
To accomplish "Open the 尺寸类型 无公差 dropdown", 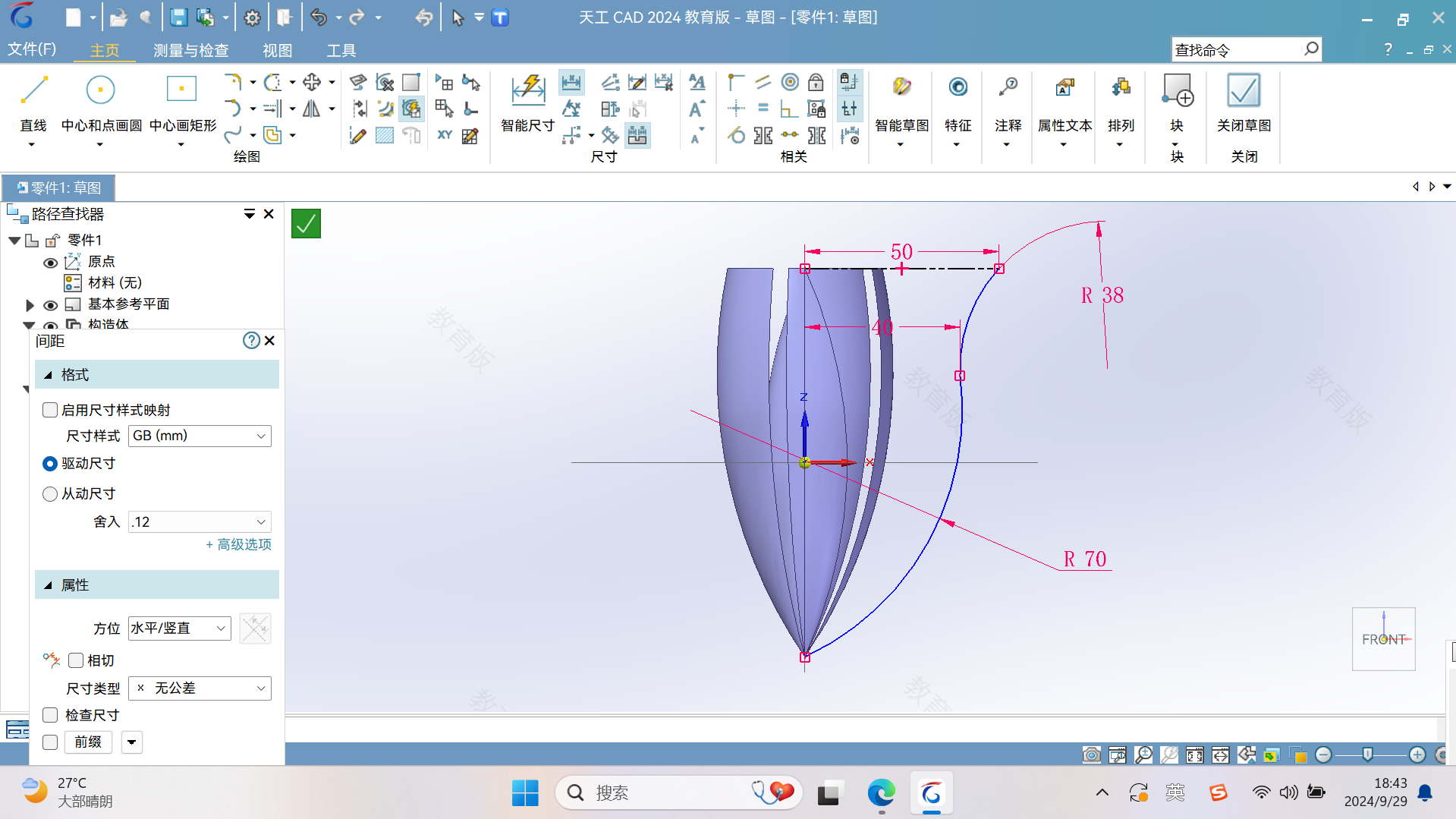I will click(x=200, y=688).
